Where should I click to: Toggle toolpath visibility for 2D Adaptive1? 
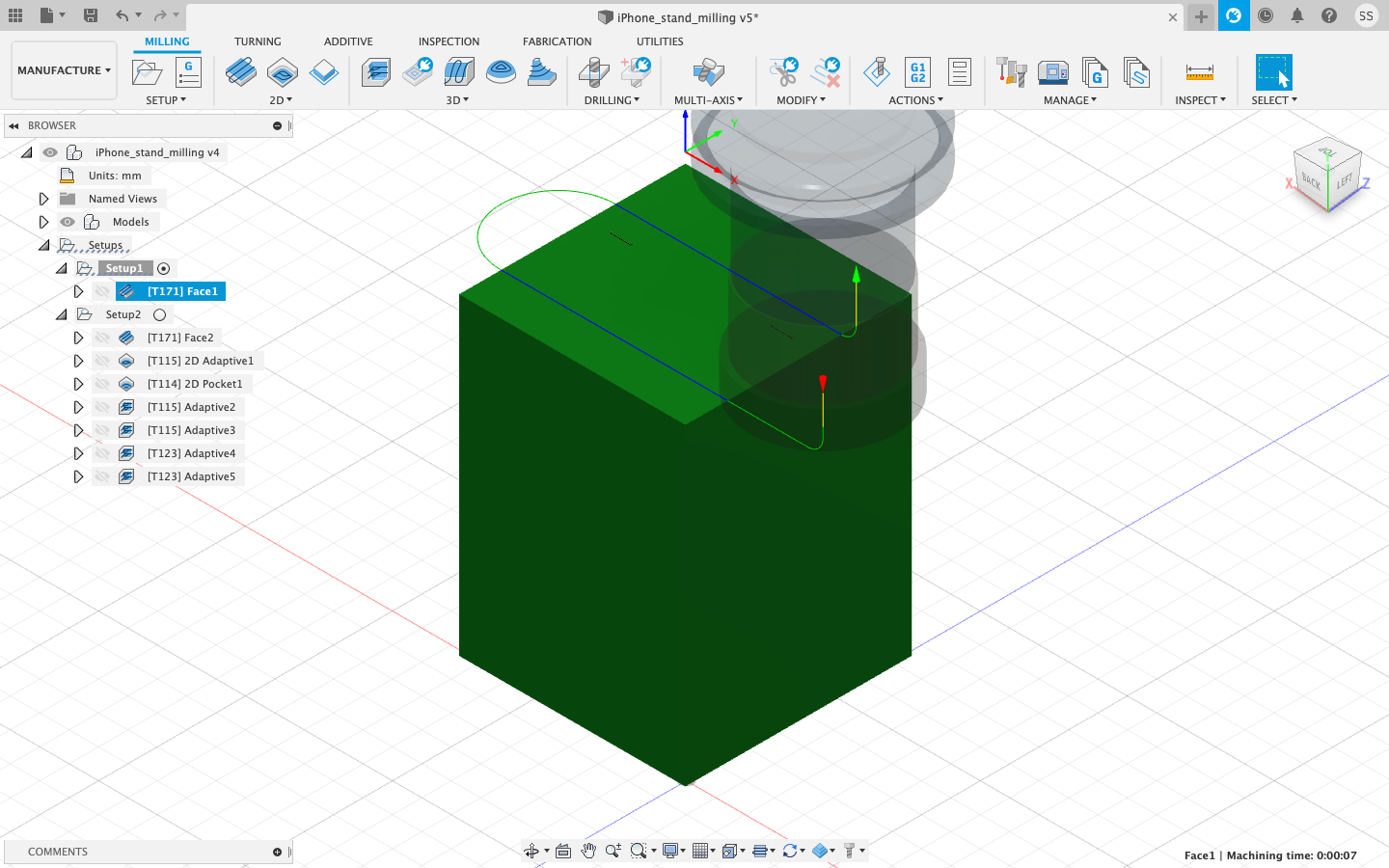click(102, 361)
